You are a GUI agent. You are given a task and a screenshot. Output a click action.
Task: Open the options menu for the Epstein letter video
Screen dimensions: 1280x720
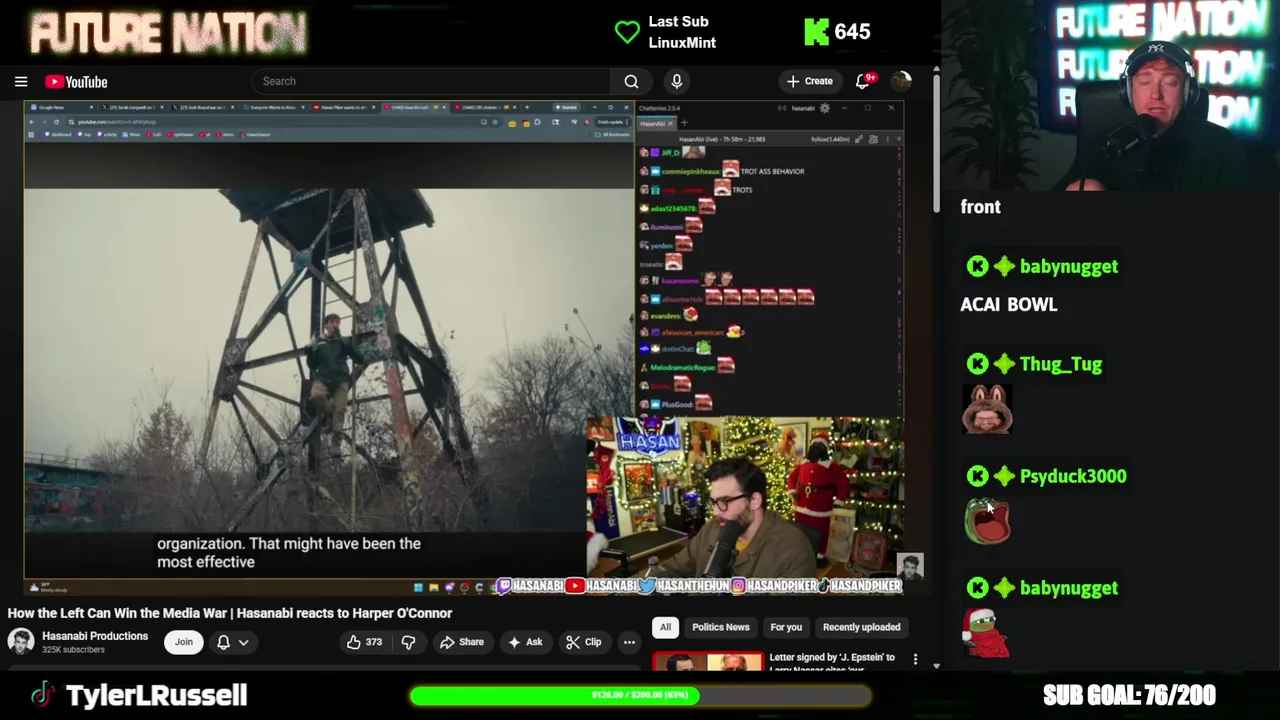[915, 659]
